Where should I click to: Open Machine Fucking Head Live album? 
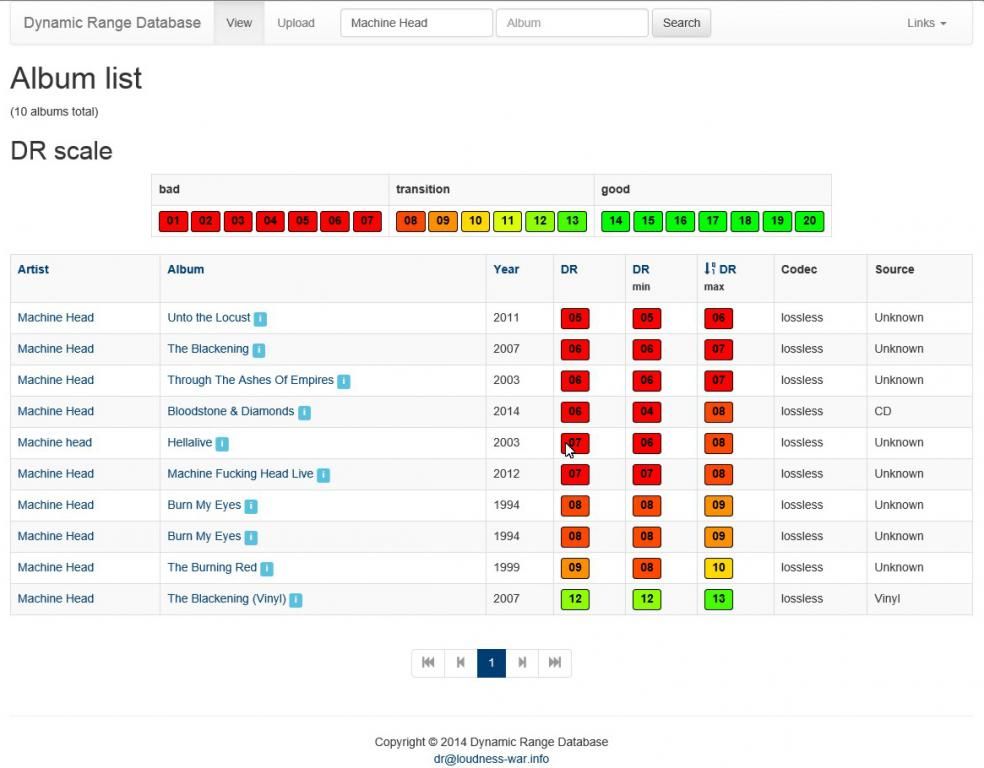click(x=240, y=474)
